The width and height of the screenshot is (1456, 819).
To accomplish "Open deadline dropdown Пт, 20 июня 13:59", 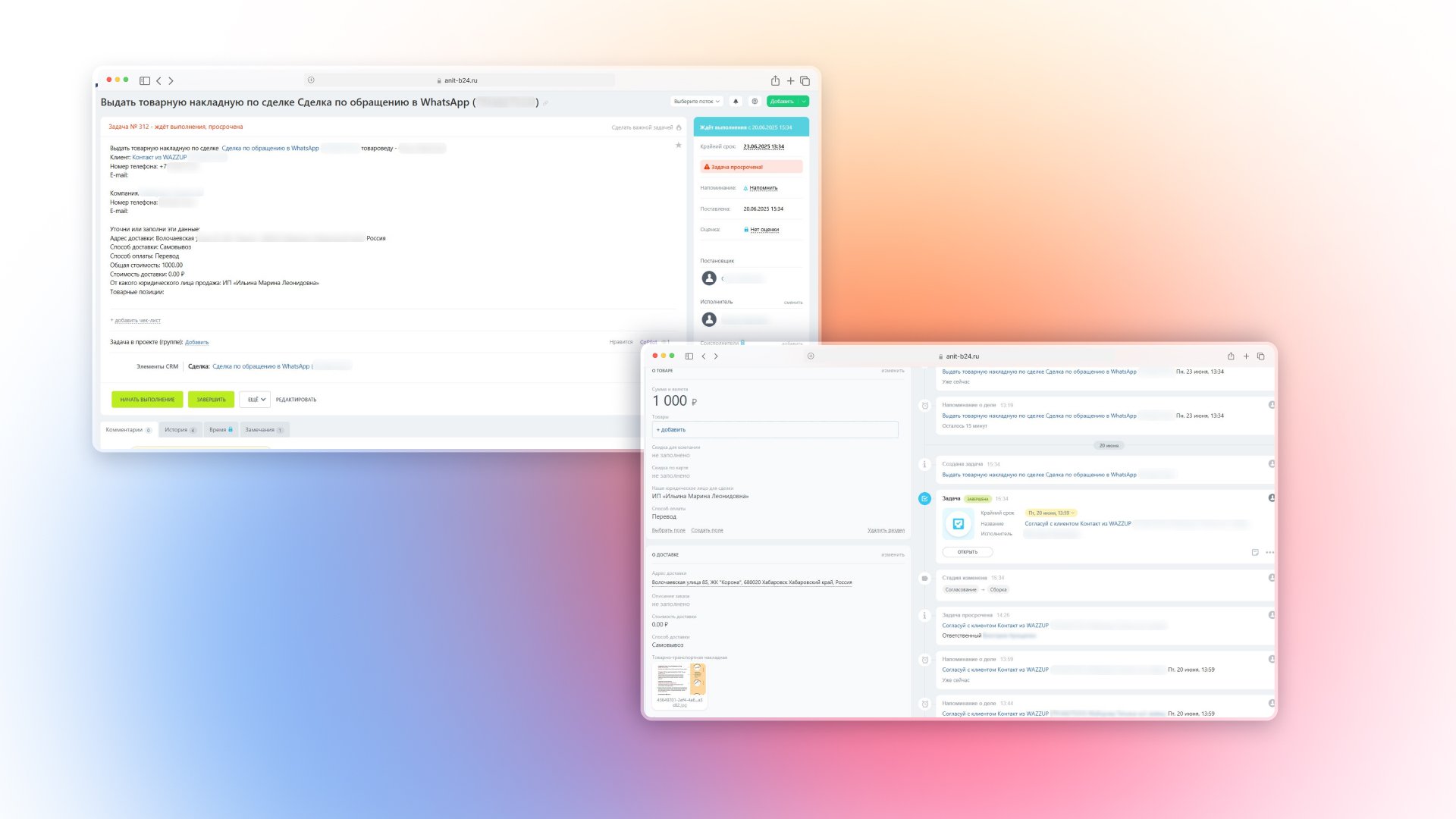I will [1051, 513].
